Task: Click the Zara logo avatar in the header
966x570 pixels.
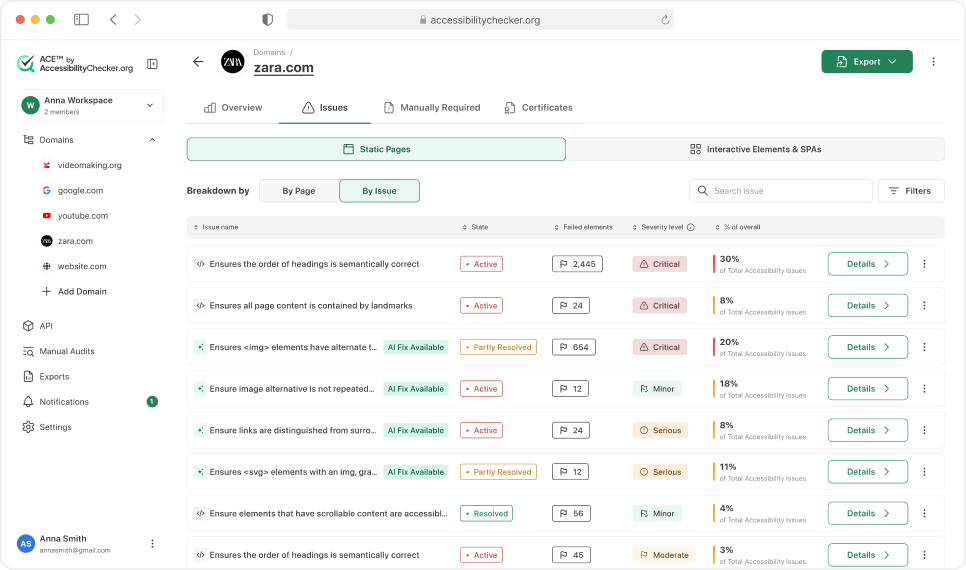Action: coord(233,62)
